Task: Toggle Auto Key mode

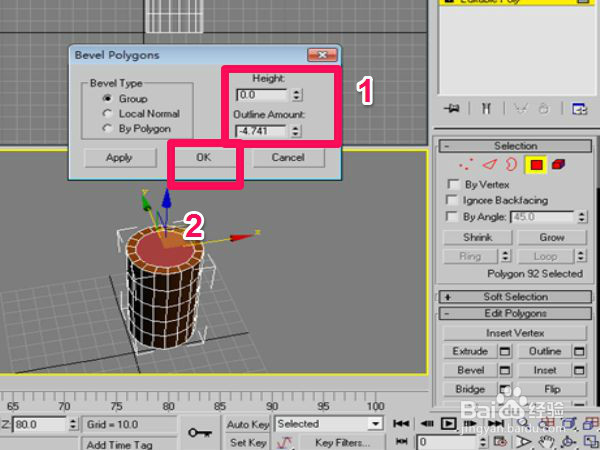Action: point(248,424)
